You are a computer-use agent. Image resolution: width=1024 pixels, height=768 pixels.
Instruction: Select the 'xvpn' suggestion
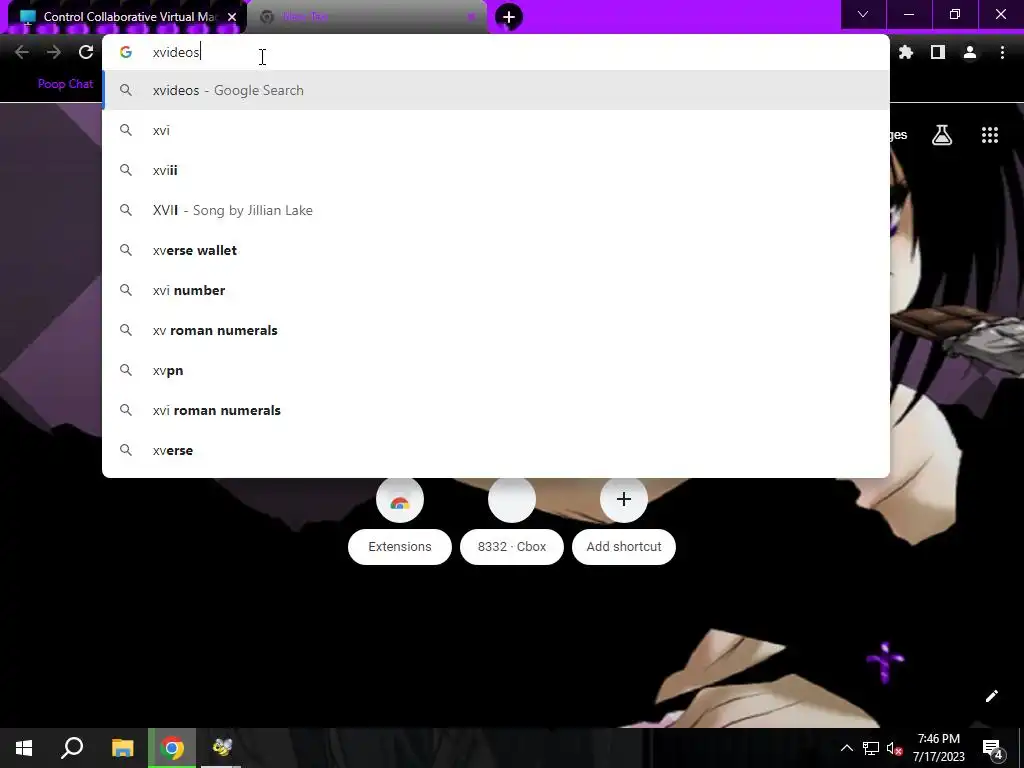[x=496, y=370]
